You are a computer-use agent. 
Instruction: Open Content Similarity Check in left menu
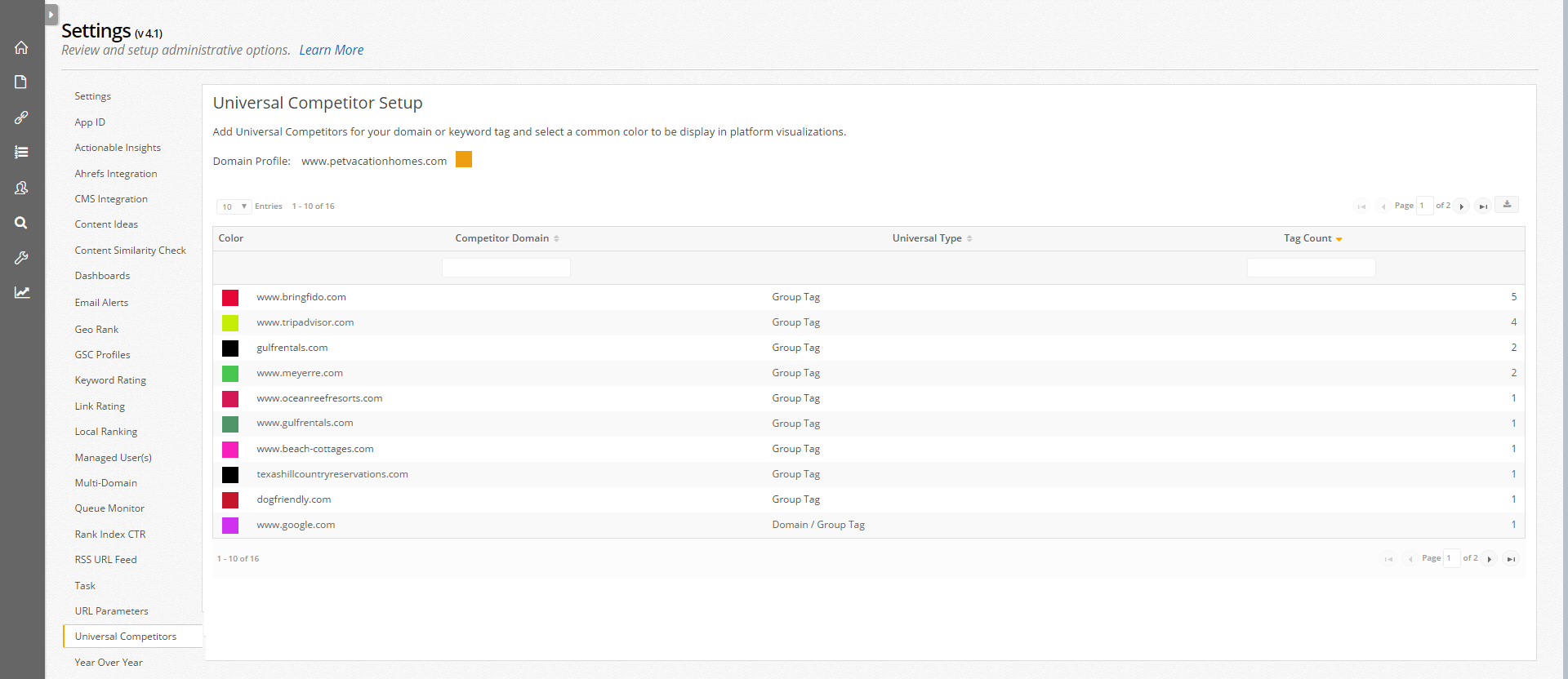[x=131, y=251]
